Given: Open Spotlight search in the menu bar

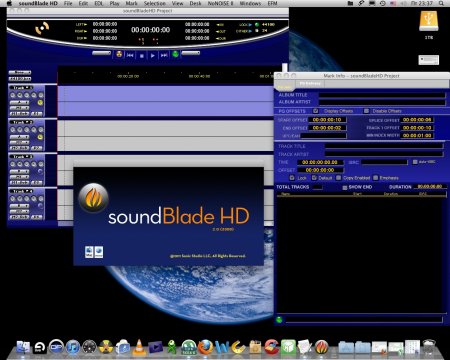Looking at the screenshot, I should pyautogui.click(x=441, y=3).
